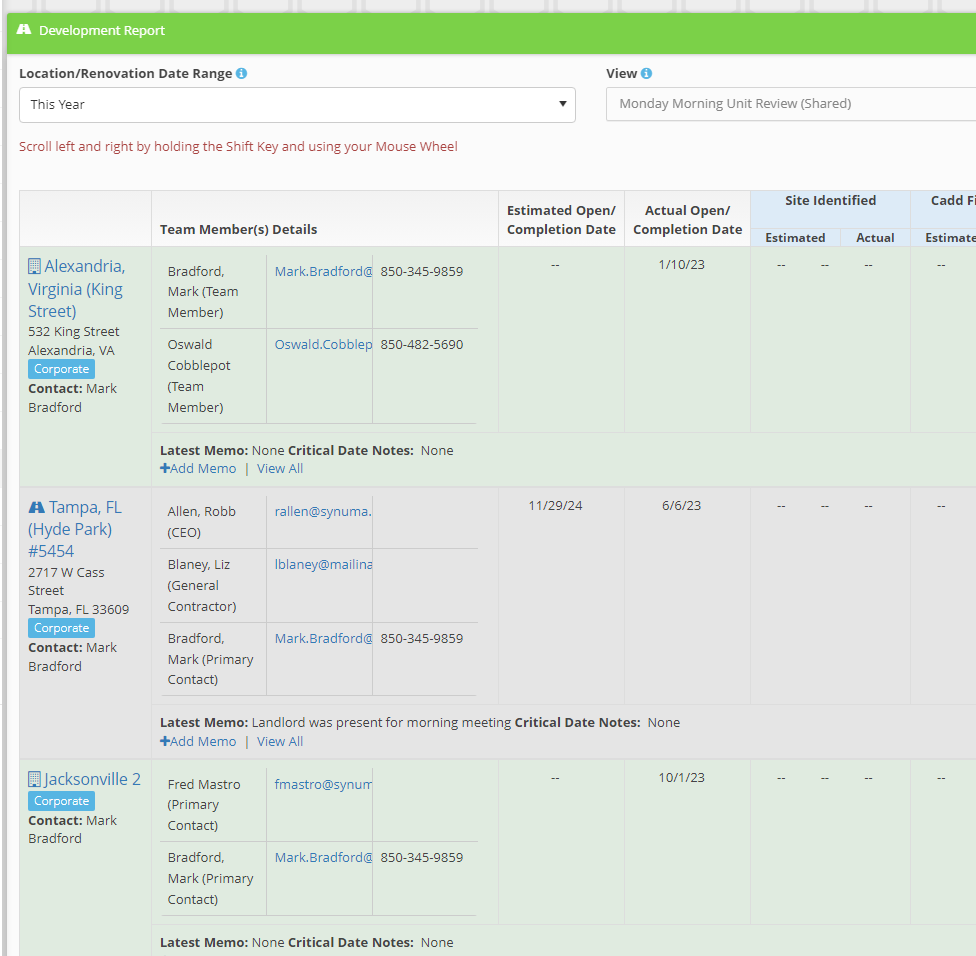The width and height of the screenshot is (976, 956).
Task: Open the This Year date range dropdown
Action: 298,105
